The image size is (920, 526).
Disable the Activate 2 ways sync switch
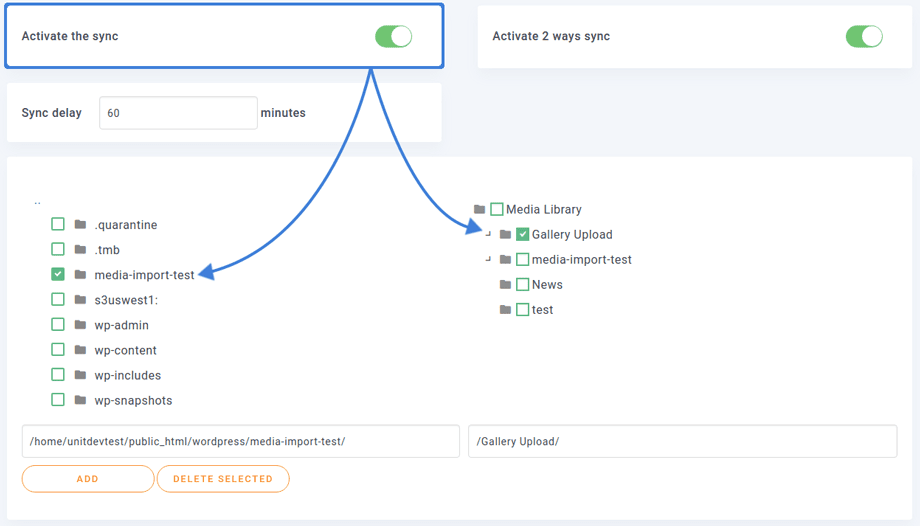(x=864, y=37)
